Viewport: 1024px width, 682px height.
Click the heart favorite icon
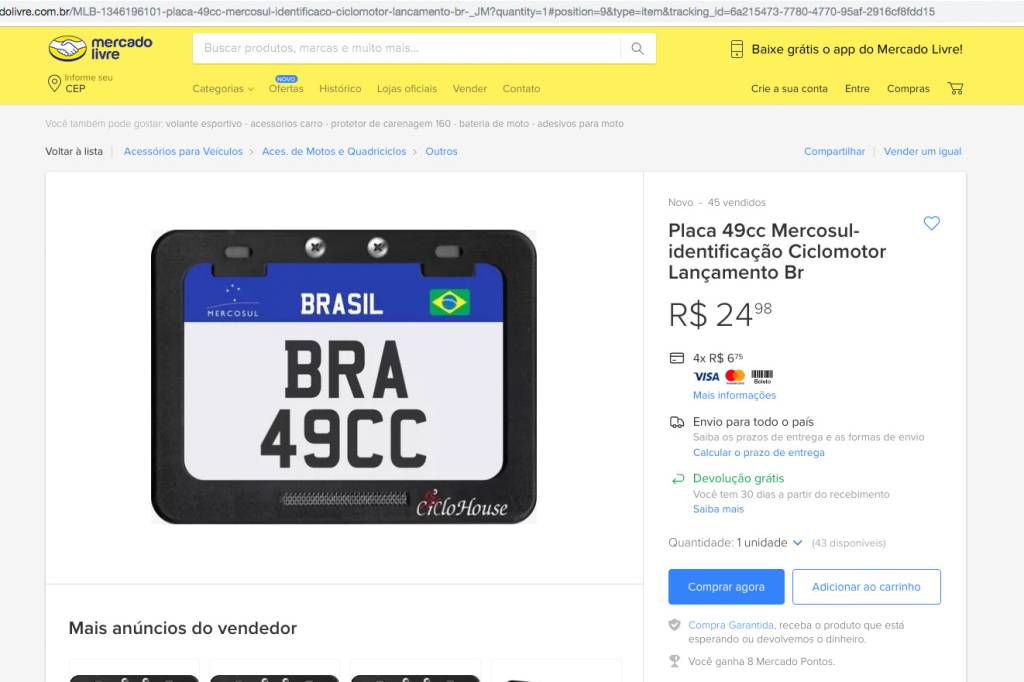[932, 223]
